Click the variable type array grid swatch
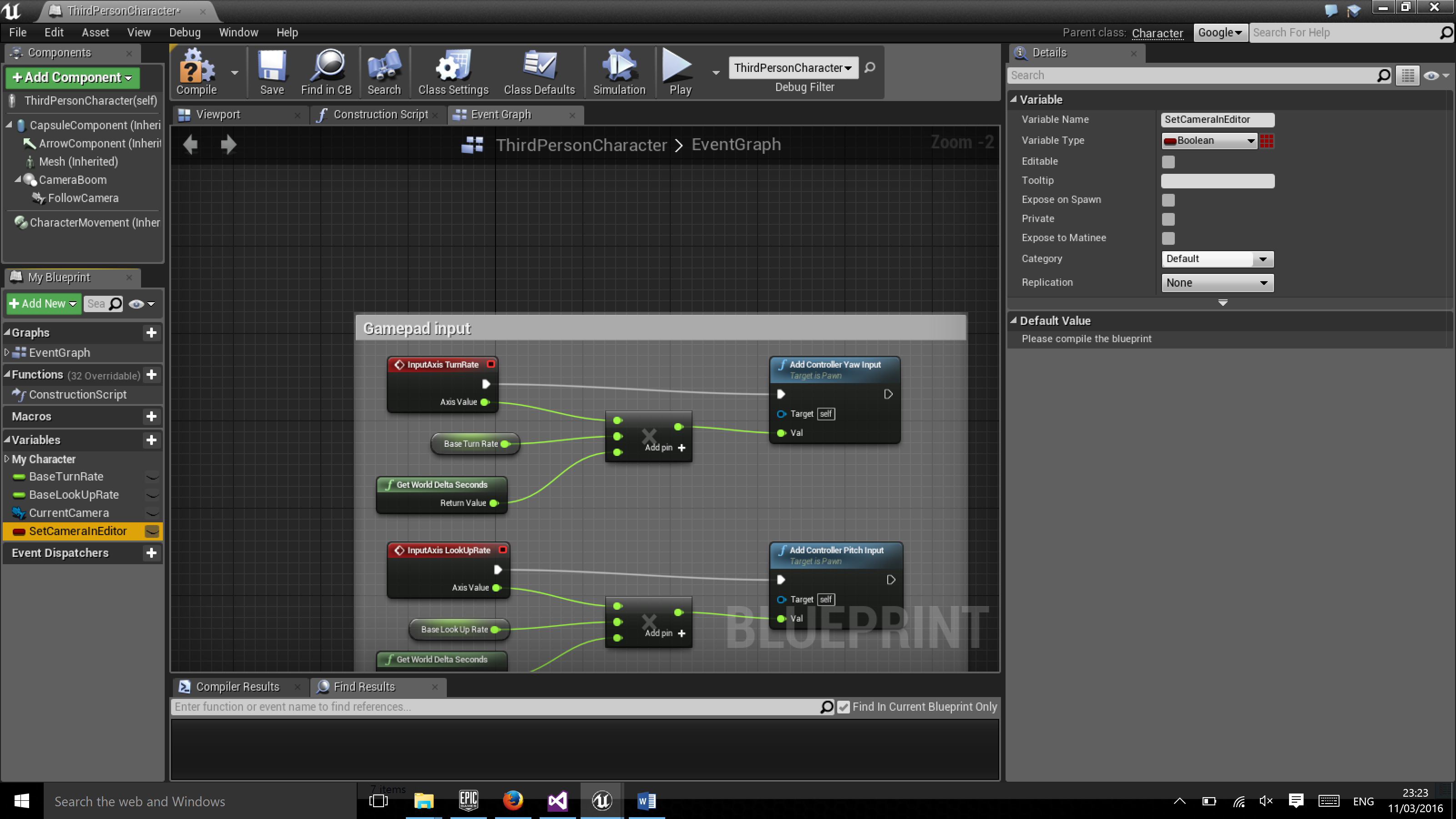 pos(1266,142)
